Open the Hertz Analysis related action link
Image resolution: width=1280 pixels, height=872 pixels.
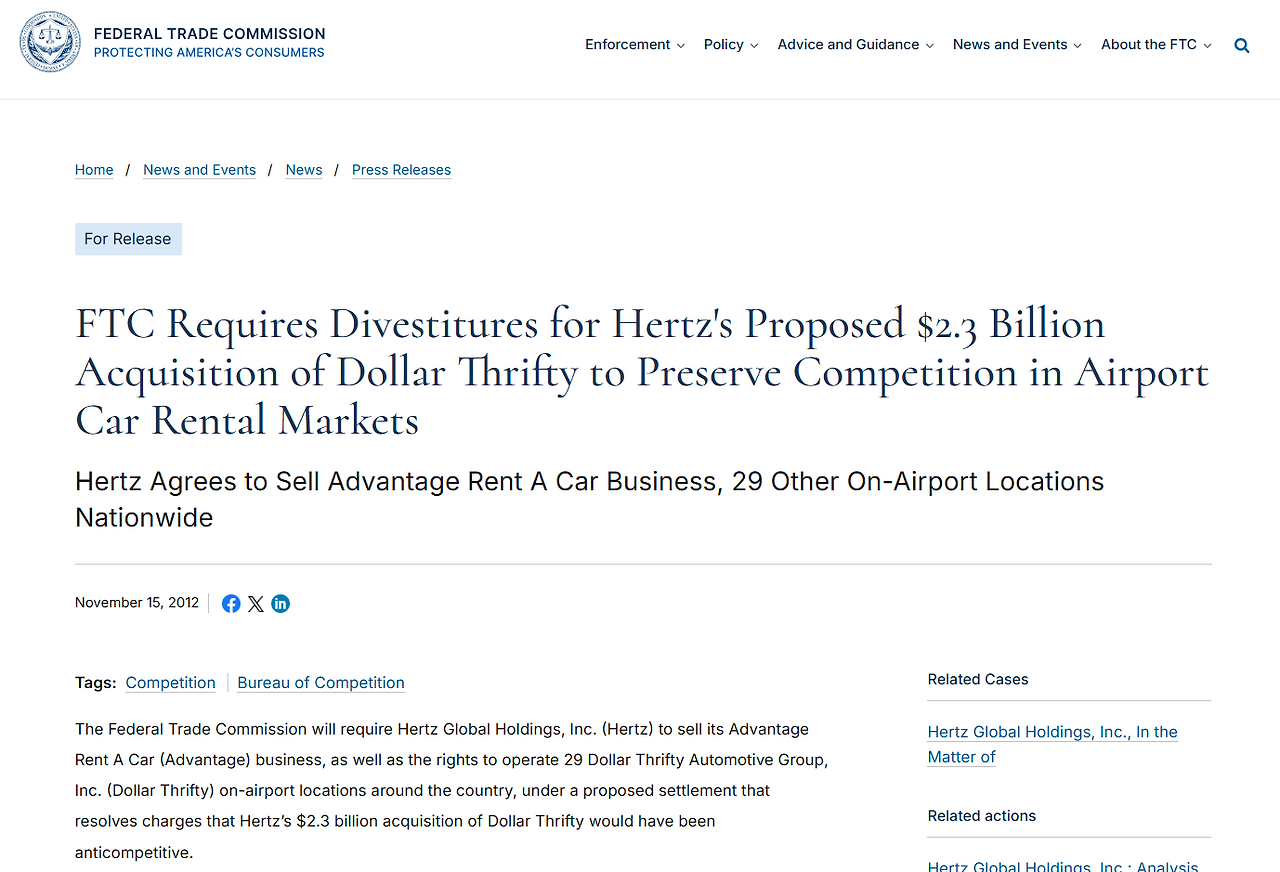pos(1063,866)
